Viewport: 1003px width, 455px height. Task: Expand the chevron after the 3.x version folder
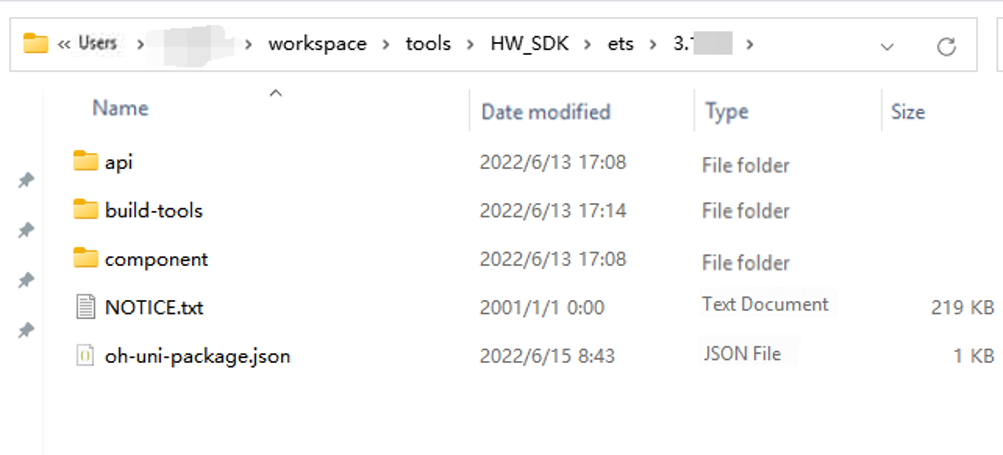point(750,44)
